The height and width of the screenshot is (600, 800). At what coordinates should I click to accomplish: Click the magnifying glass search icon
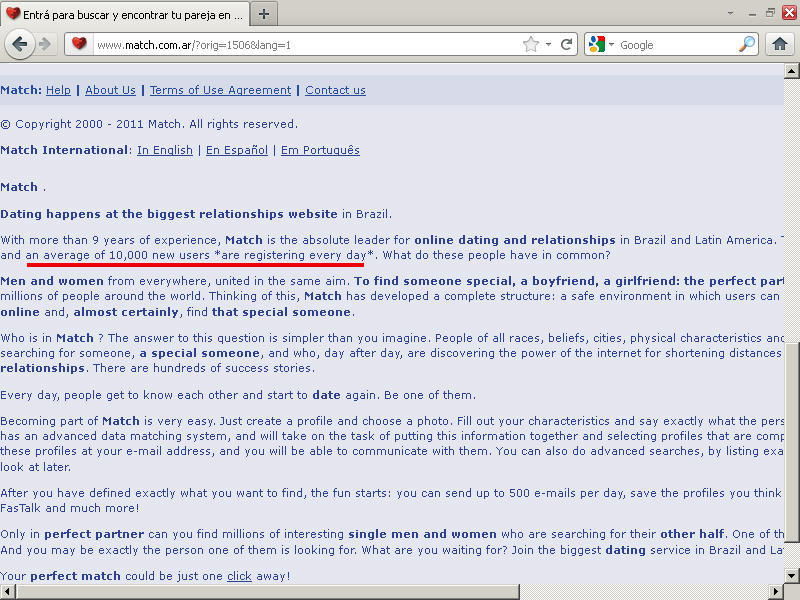(x=747, y=44)
